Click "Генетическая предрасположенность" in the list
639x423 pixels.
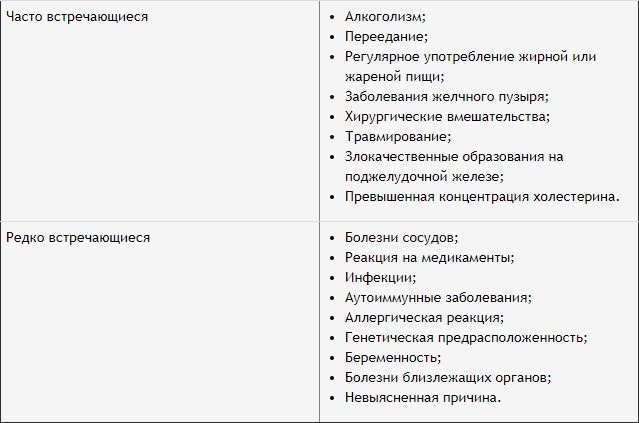(x=465, y=337)
